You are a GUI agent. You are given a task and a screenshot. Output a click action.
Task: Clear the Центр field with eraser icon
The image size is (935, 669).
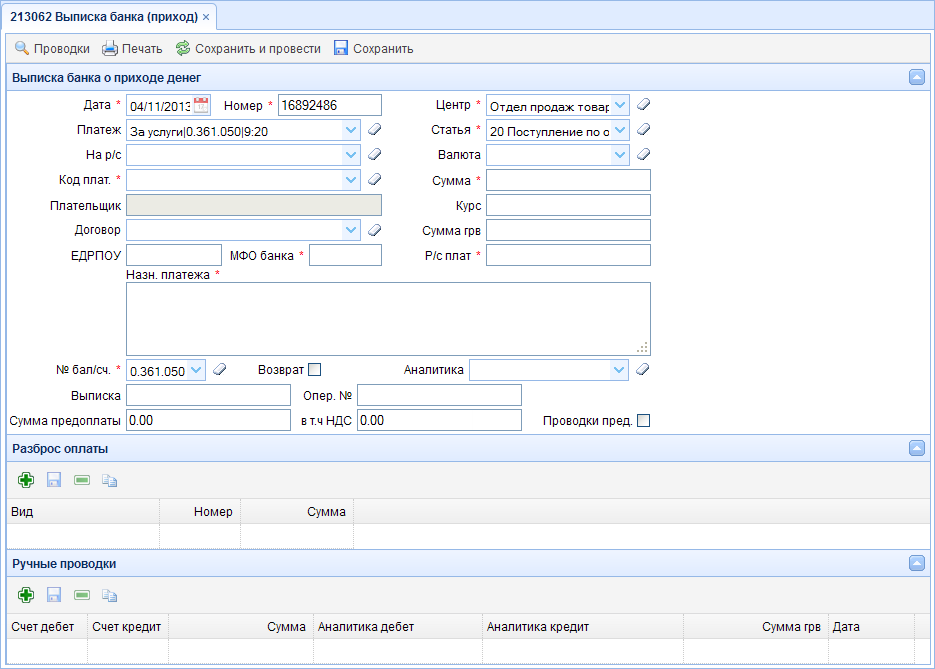pyautogui.click(x=643, y=104)
